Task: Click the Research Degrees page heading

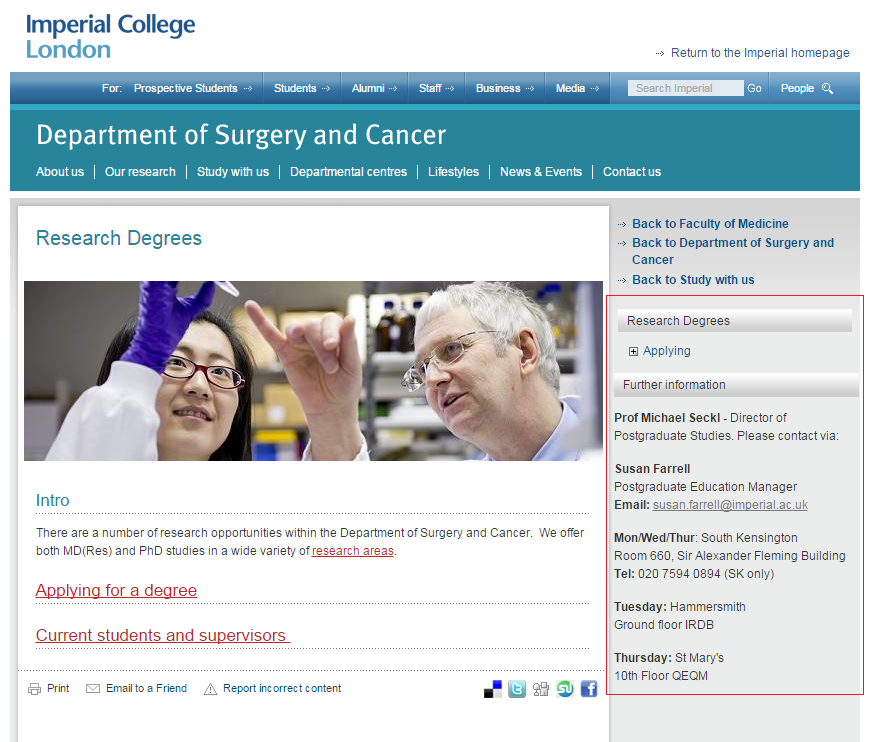Action: pos(119,239)
